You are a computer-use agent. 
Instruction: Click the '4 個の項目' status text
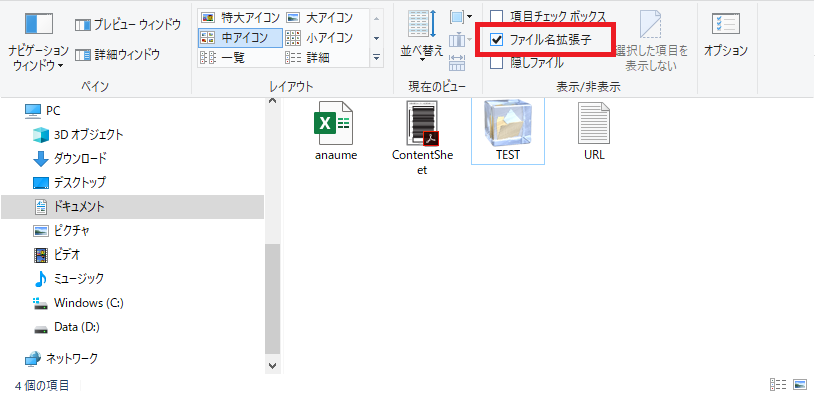pos(42,386)
